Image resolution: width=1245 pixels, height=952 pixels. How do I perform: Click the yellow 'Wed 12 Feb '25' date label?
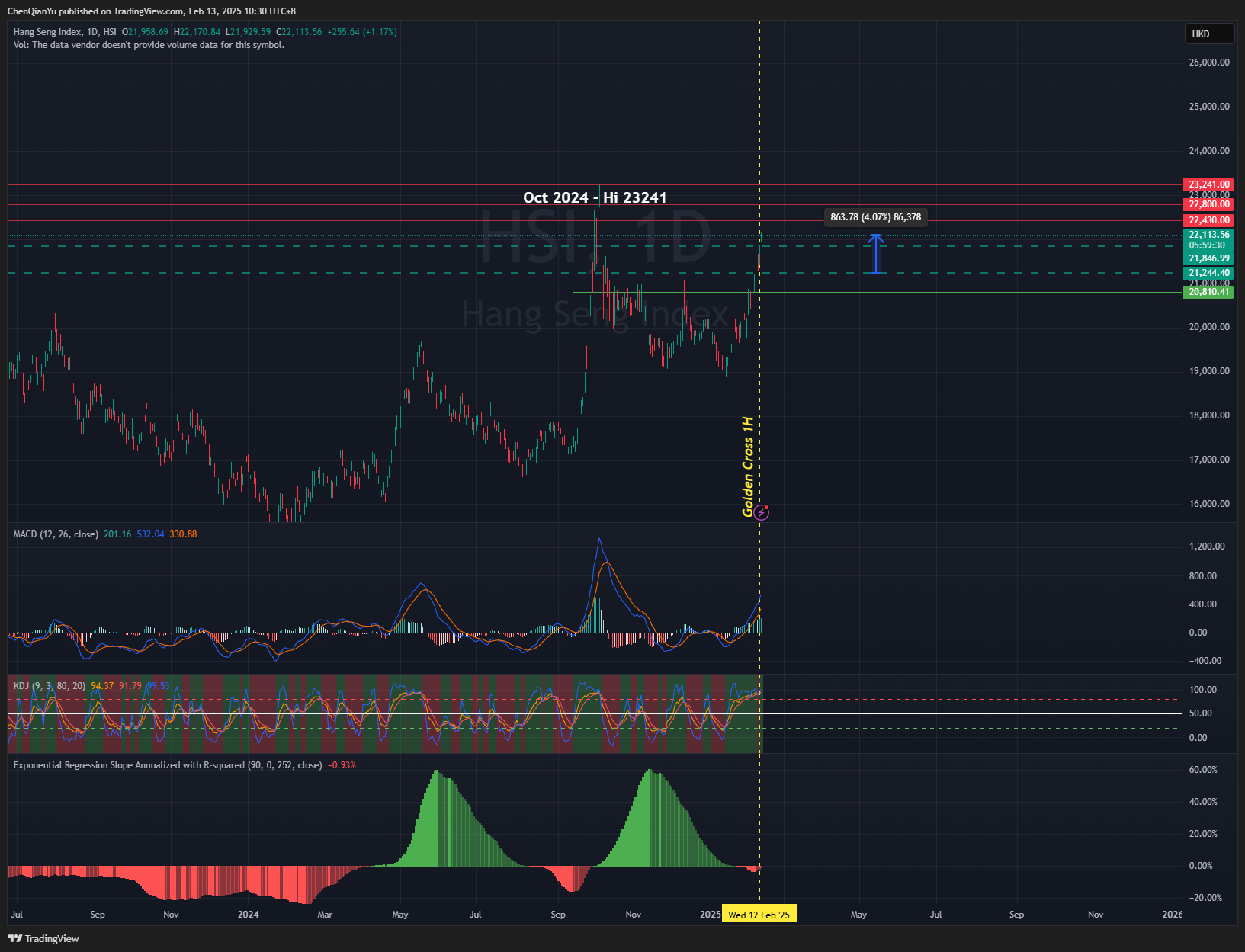(x=759, y=915)
